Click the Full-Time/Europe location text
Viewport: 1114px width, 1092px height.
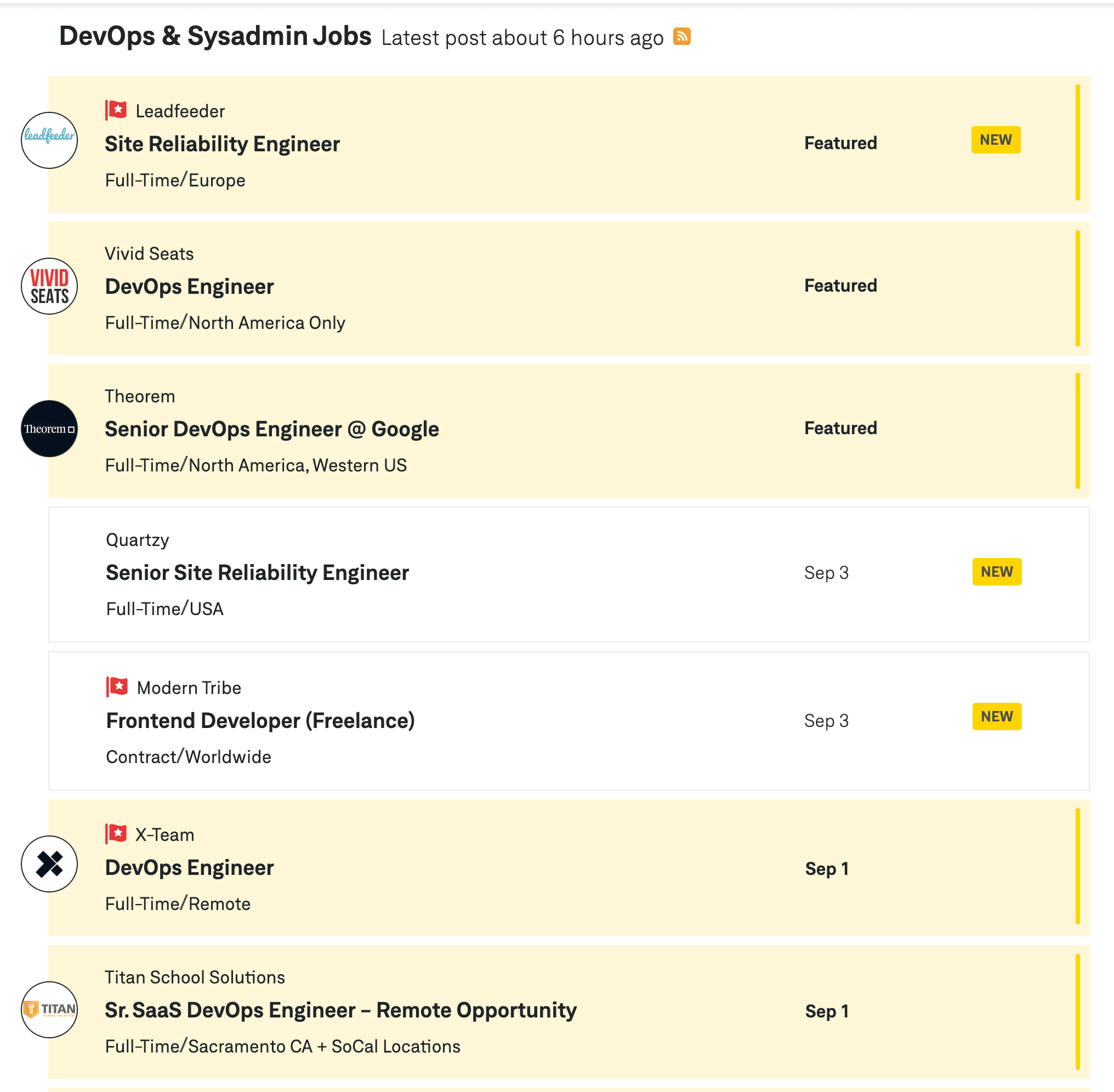pos(175,181)
